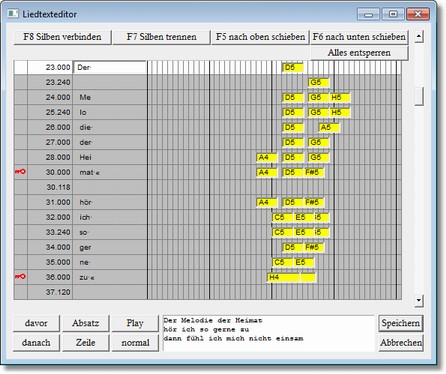Click F6 nach unten schieben button
Image resolution: width=446 pixels, height=374 pixels.
click(359, 37)
